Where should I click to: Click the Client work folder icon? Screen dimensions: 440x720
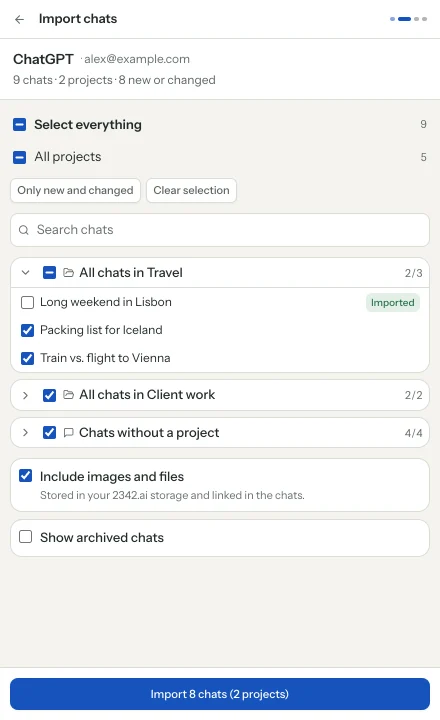[68, 395]
